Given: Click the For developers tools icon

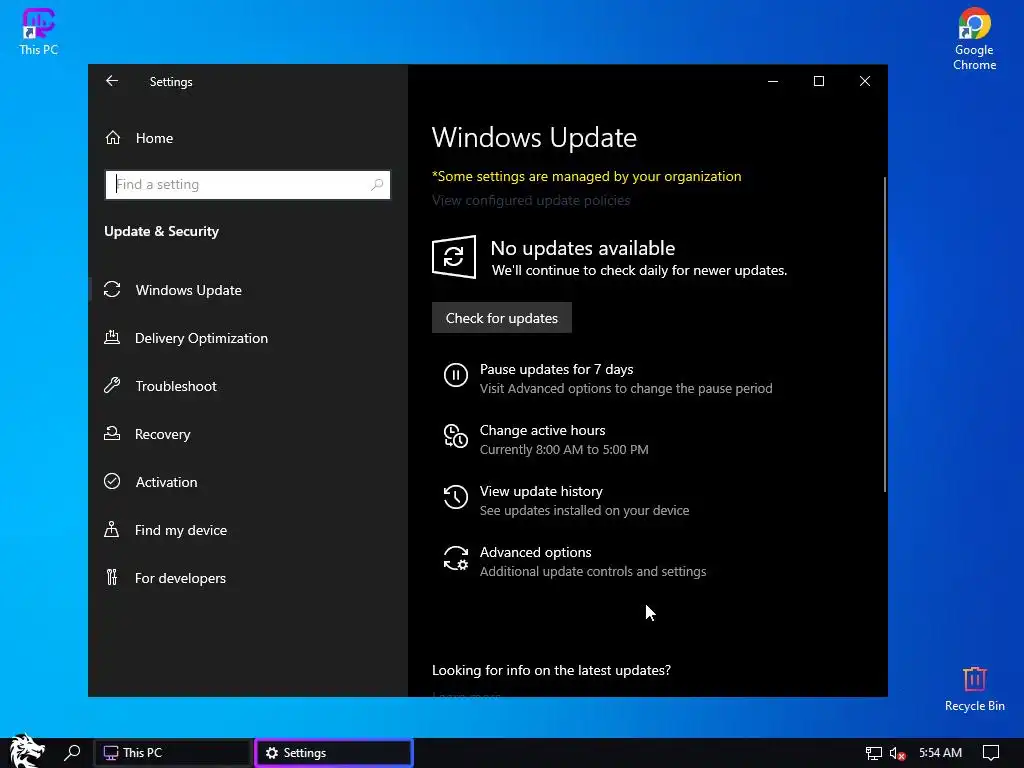Looking at the screenshot, I should click(112, 577).
